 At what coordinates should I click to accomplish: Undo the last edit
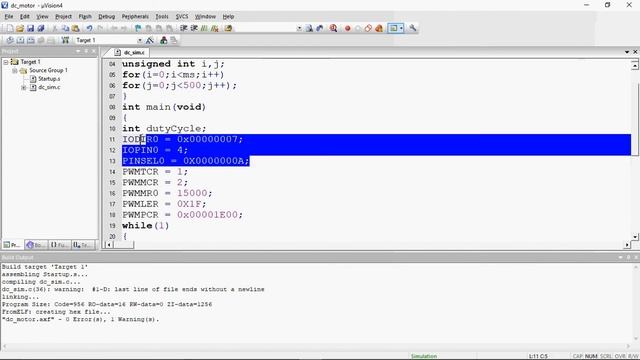click(x=89, y=28)
